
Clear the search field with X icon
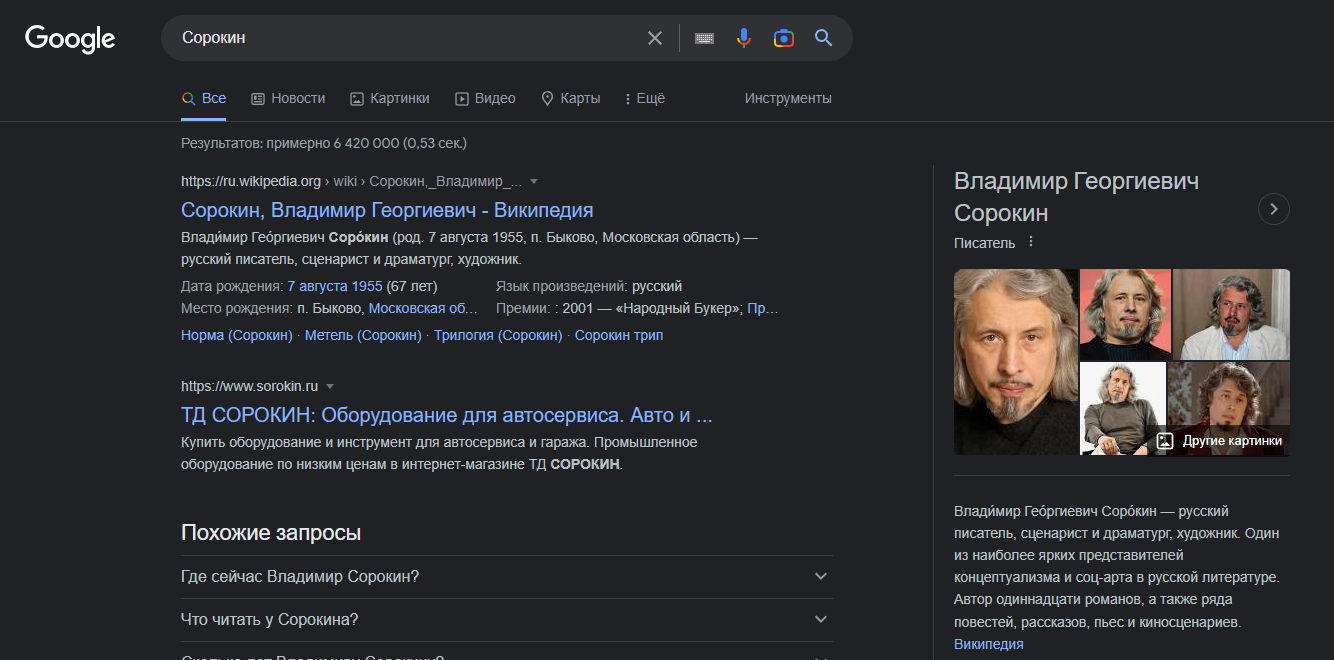coord(655,38)
